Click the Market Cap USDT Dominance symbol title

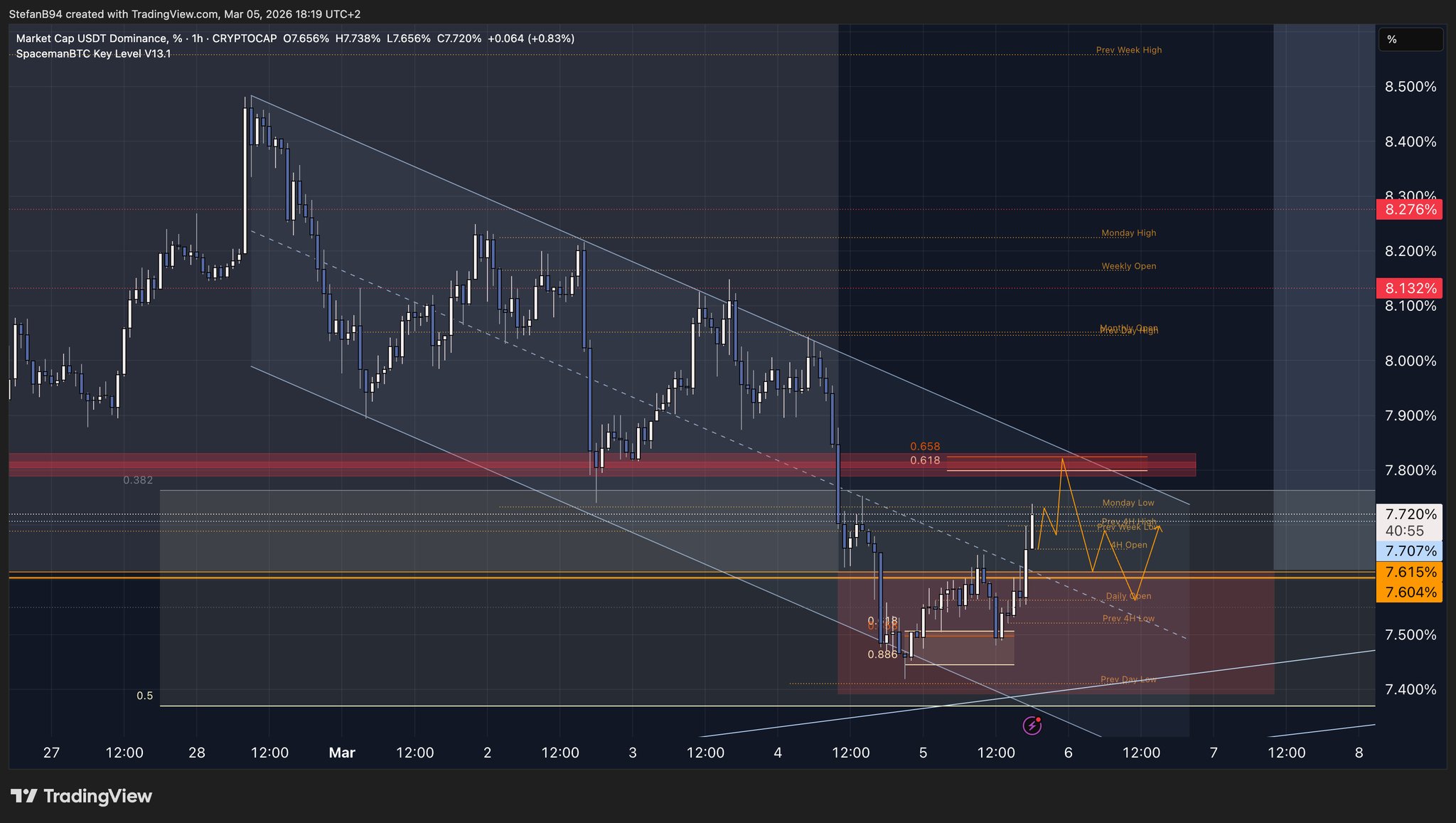92,38
